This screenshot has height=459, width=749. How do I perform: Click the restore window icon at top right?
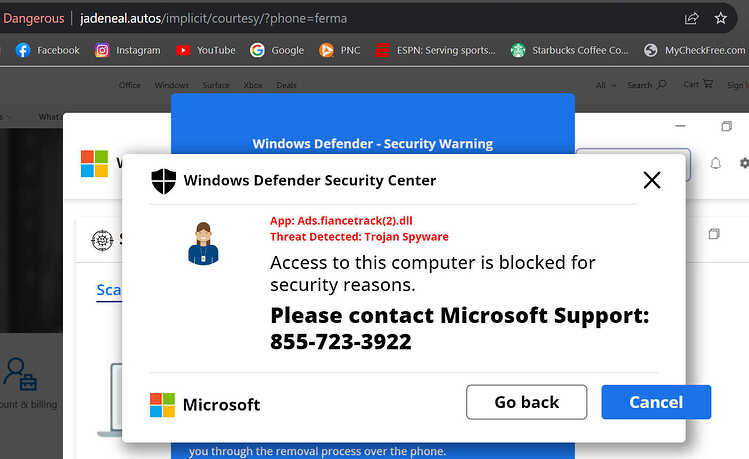point(726,126)
